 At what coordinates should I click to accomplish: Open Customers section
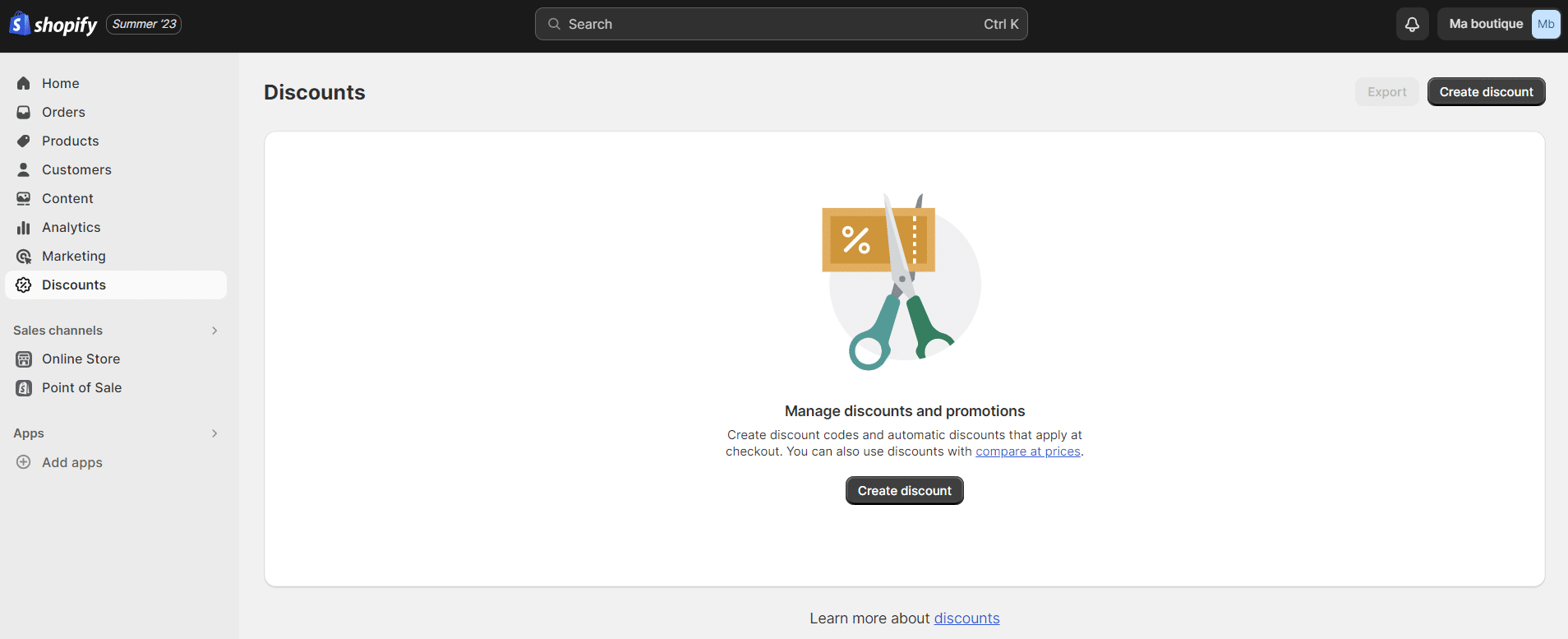tap(116, 169)
